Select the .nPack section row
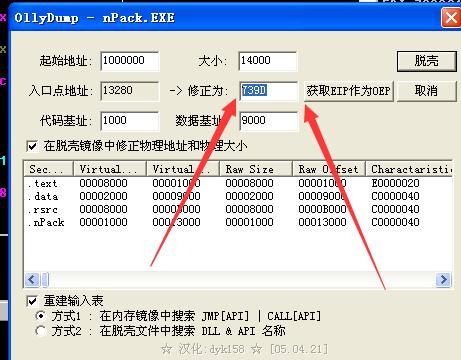This screenshot has height=360, width=461. (x=238, y=222)
